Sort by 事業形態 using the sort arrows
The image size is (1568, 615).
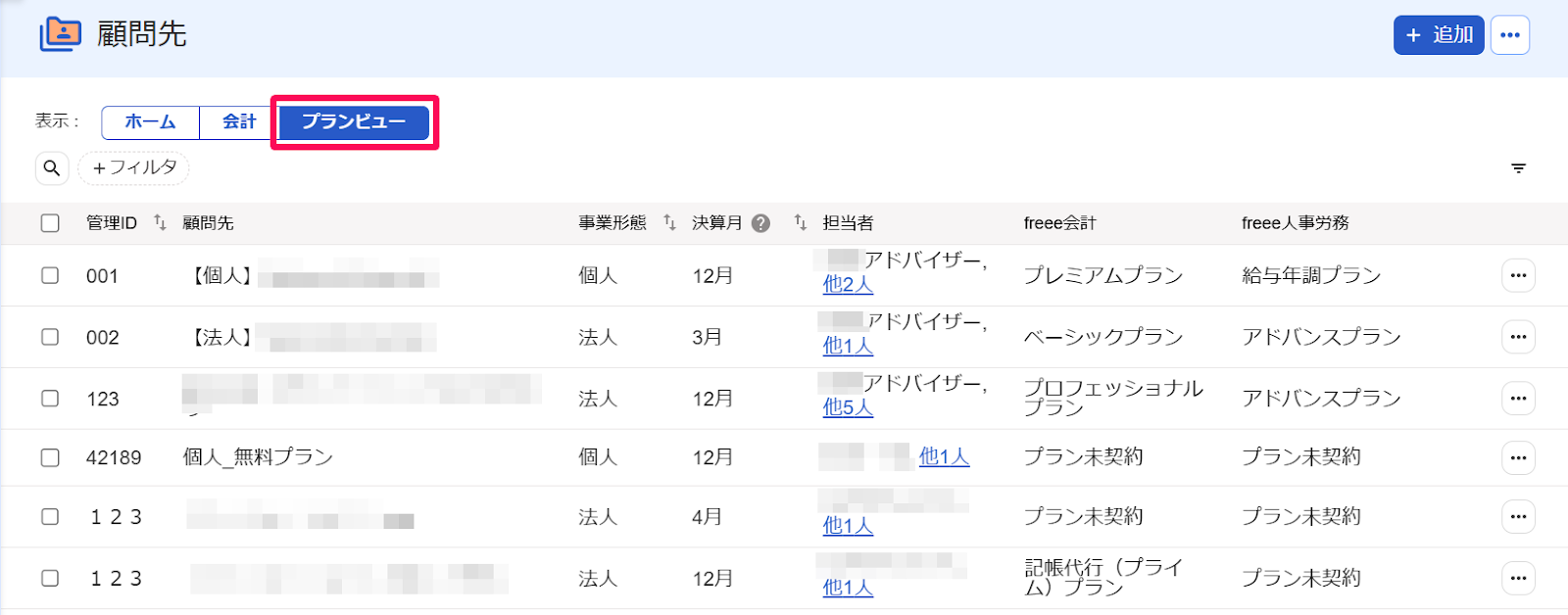click(x=669, y=223)
